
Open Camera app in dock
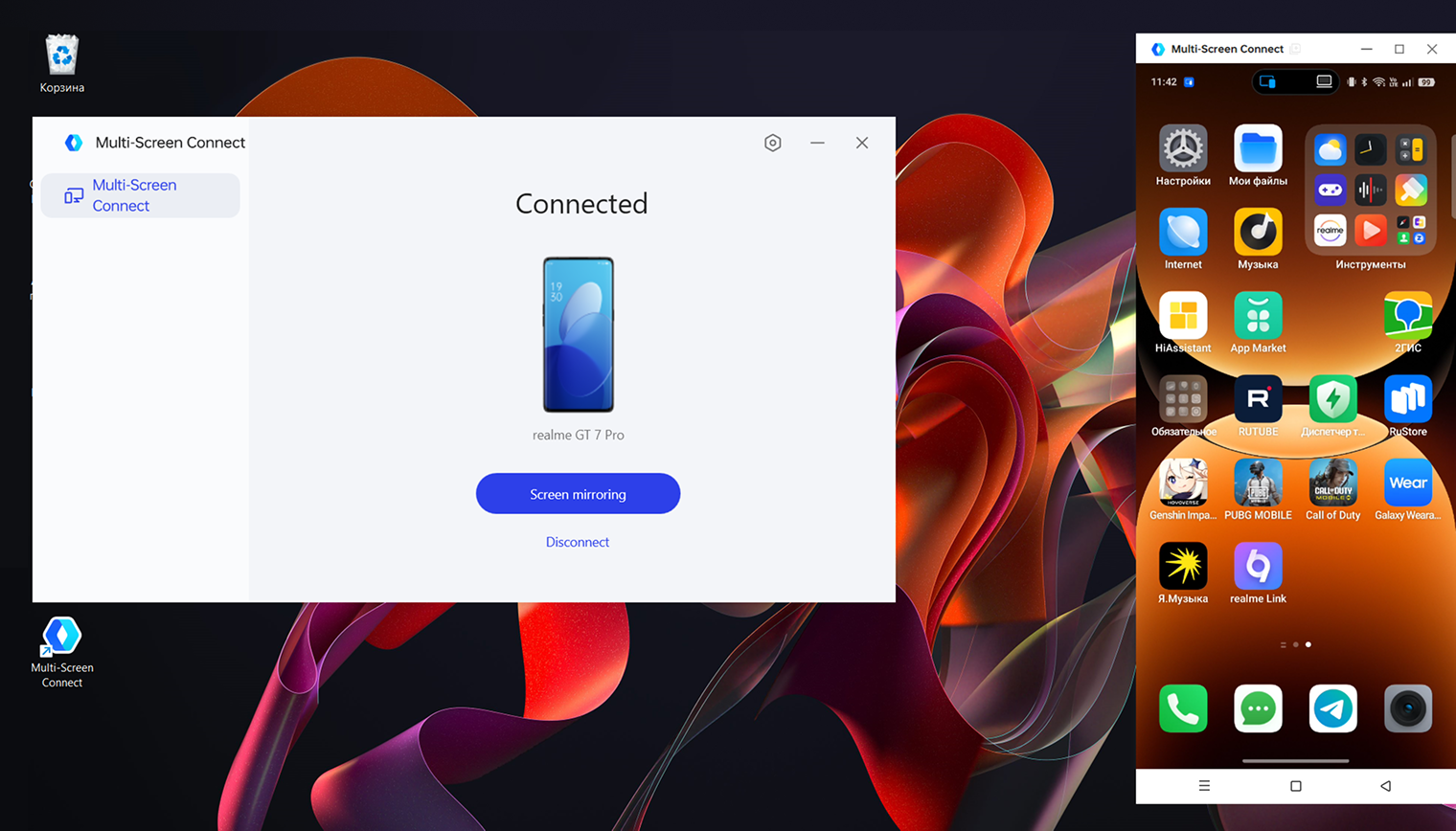pyautogui.click(x=1408, y=708)
